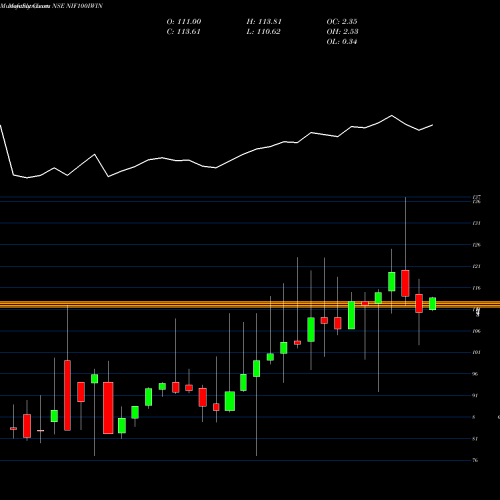Click the 126 price axis label
Viewport: 500px width, 500px height.
pos(476,245)
